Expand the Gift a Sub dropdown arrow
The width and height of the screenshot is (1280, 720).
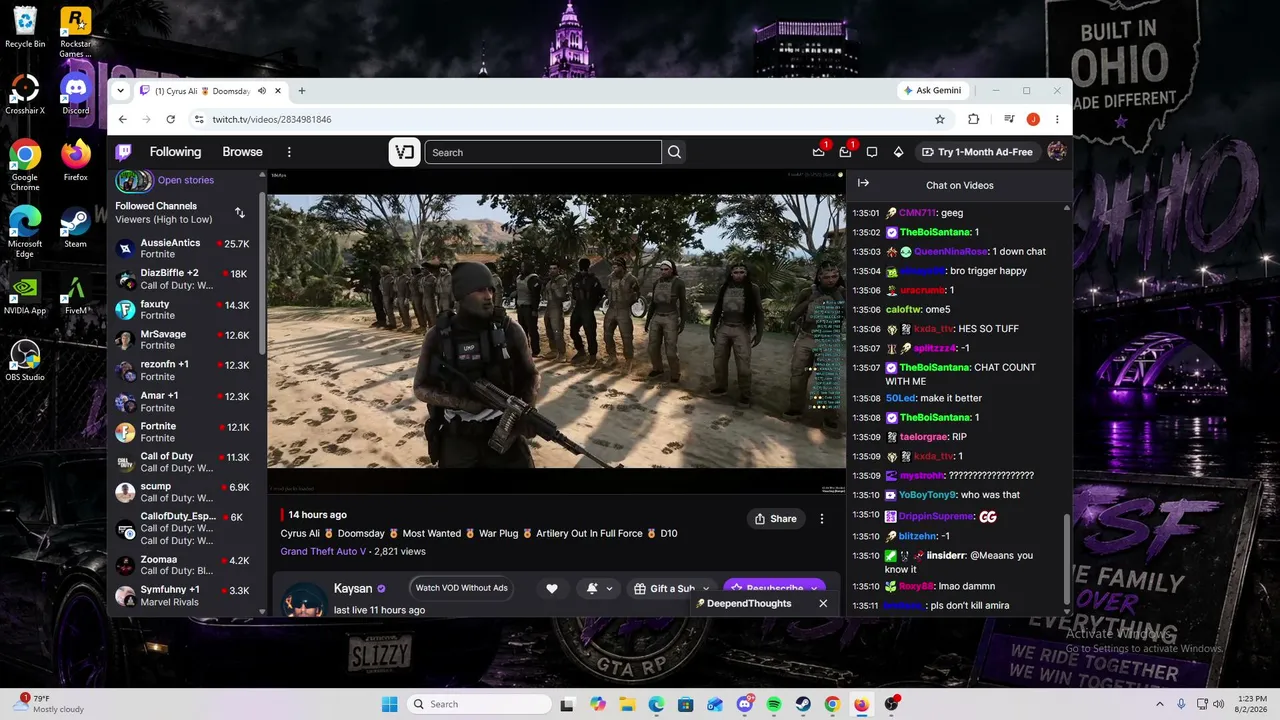click(706, 589)
